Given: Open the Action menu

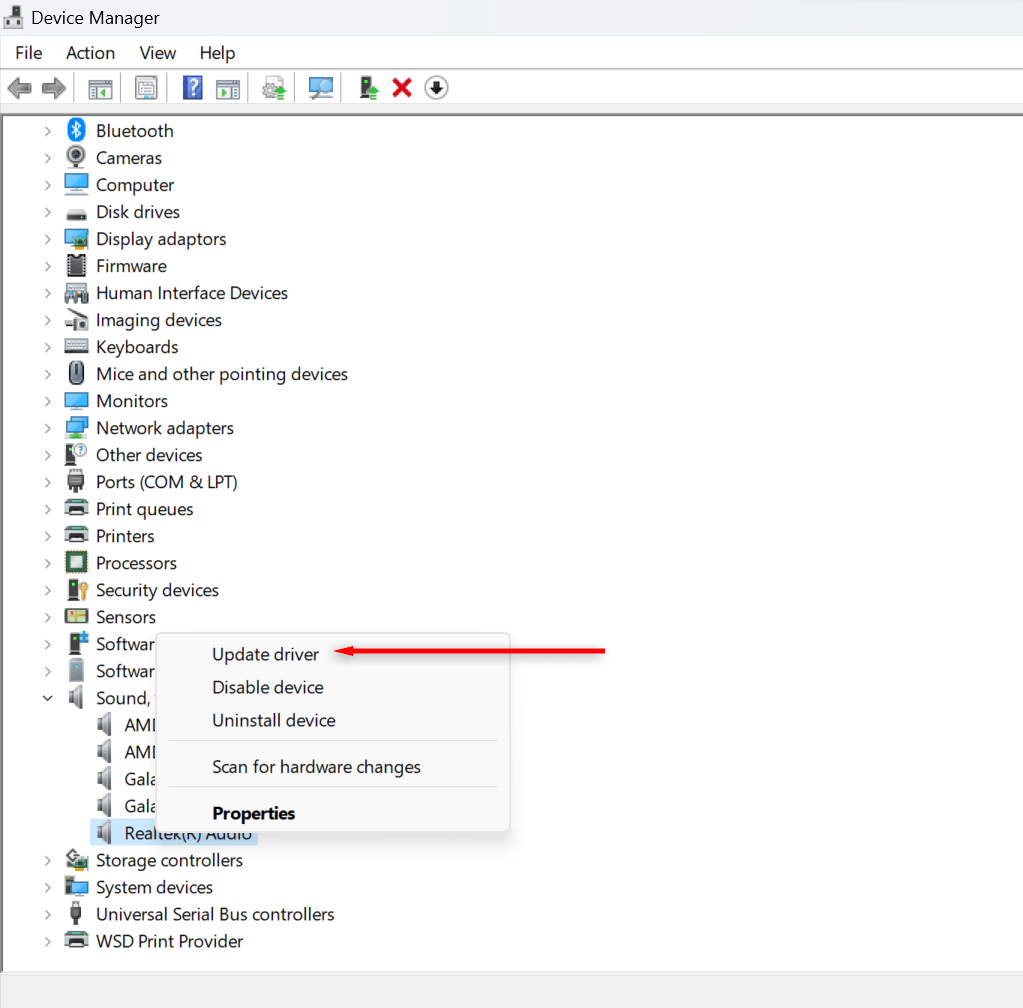Looking at the screenshot, I should 90,53.
